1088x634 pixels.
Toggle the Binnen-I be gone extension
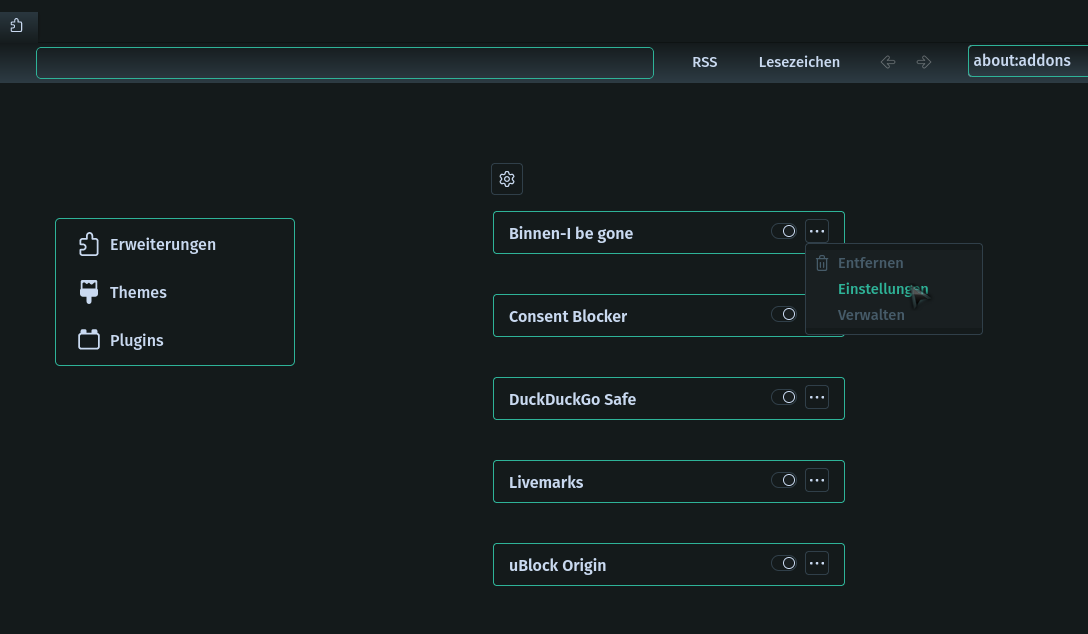[783, 232]
